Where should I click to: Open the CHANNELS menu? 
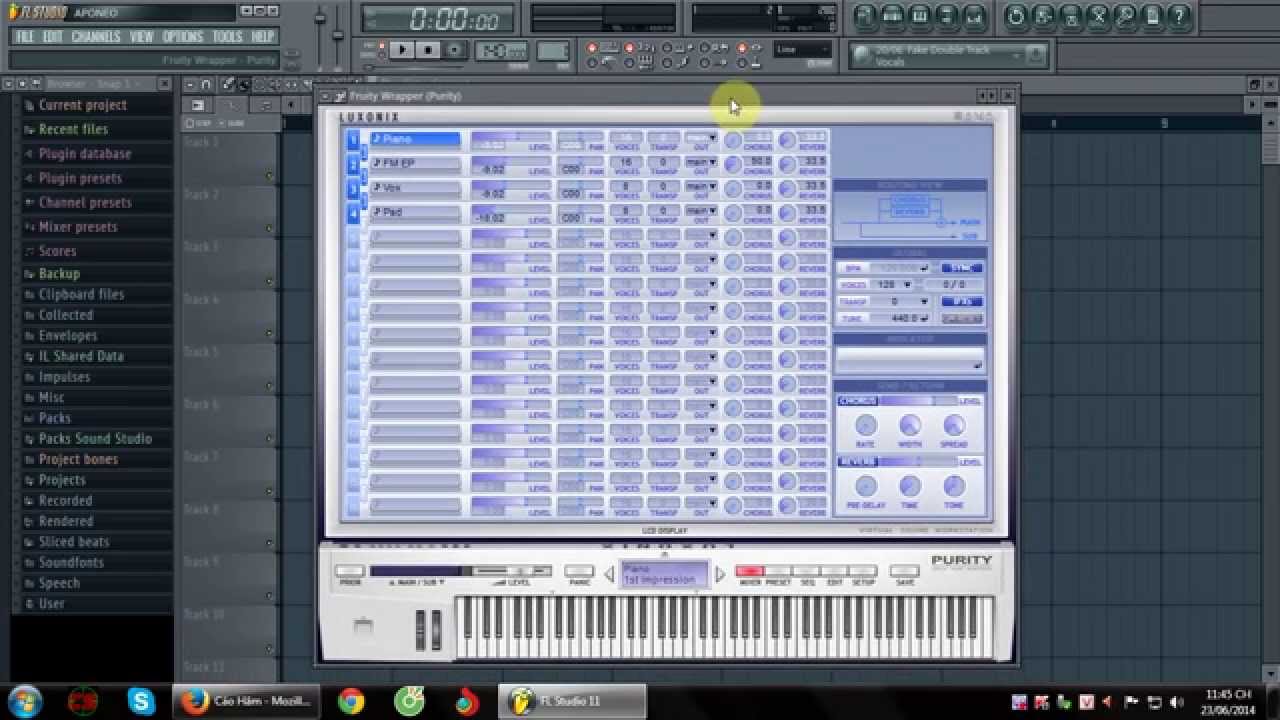[x=96, y=37]
